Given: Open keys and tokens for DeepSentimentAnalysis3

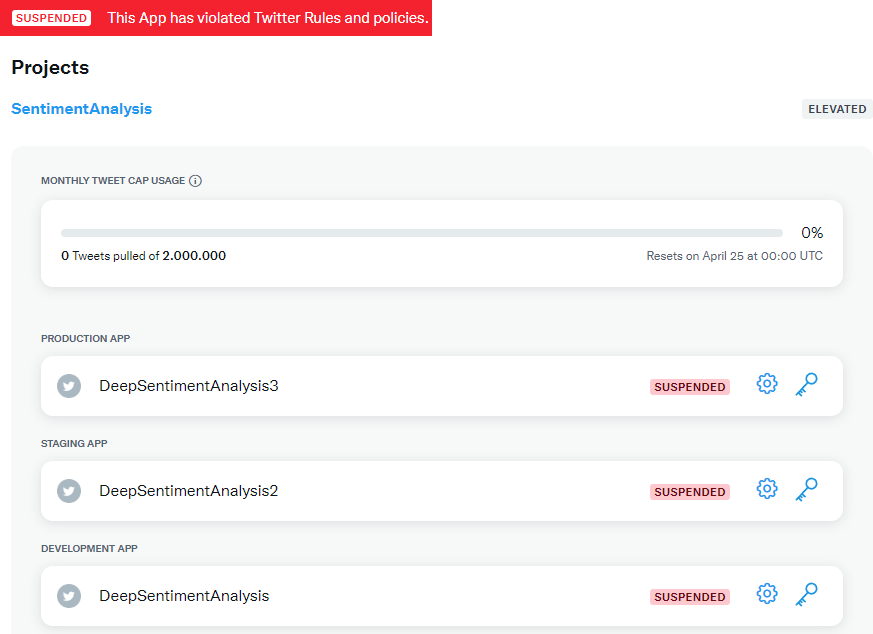Looking at the screenshot, I should [806, 385].
